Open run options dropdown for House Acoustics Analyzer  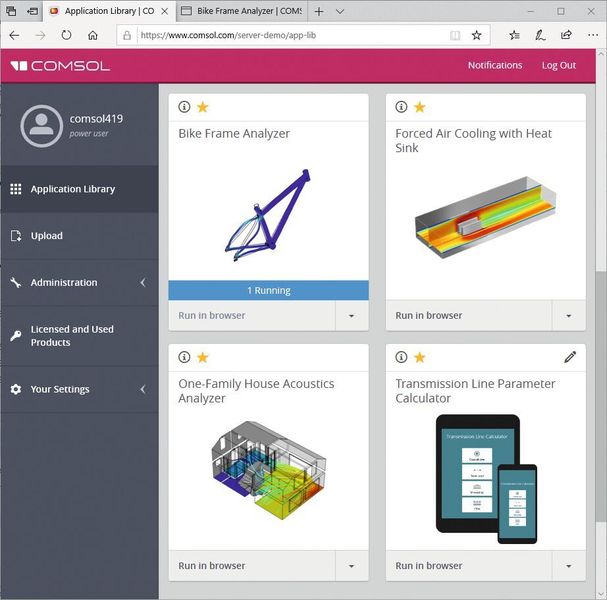coord(352,566)
